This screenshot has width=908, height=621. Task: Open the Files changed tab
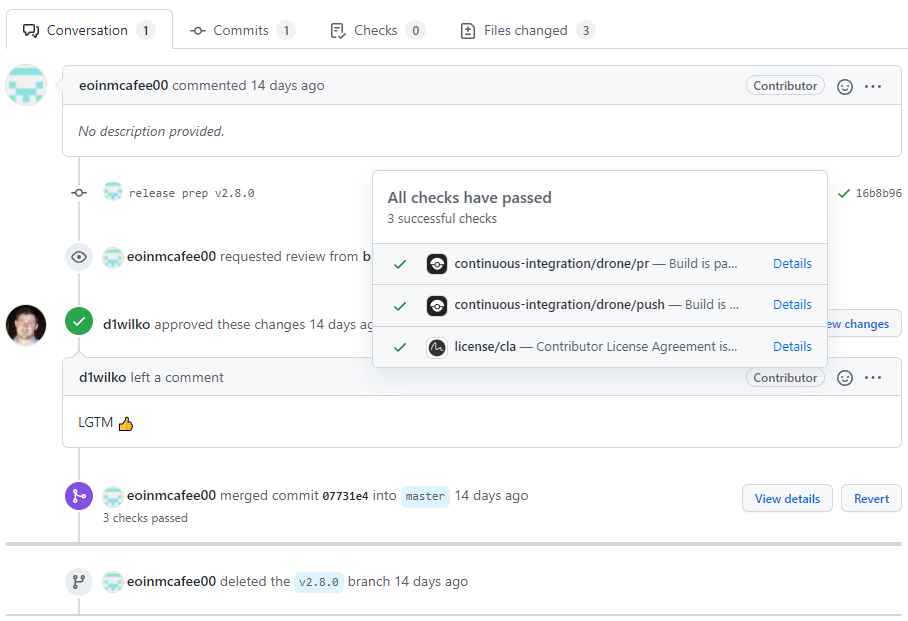pos(526,30)
